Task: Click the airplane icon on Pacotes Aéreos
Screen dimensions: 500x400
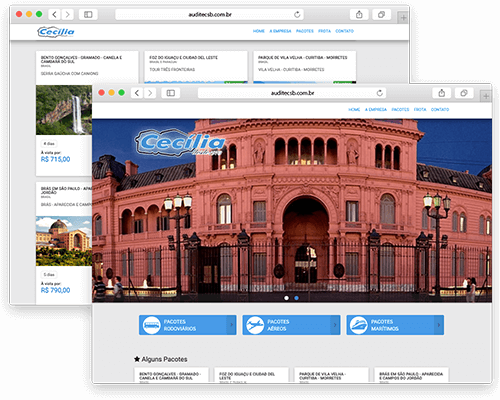Action: pos(255,325)
